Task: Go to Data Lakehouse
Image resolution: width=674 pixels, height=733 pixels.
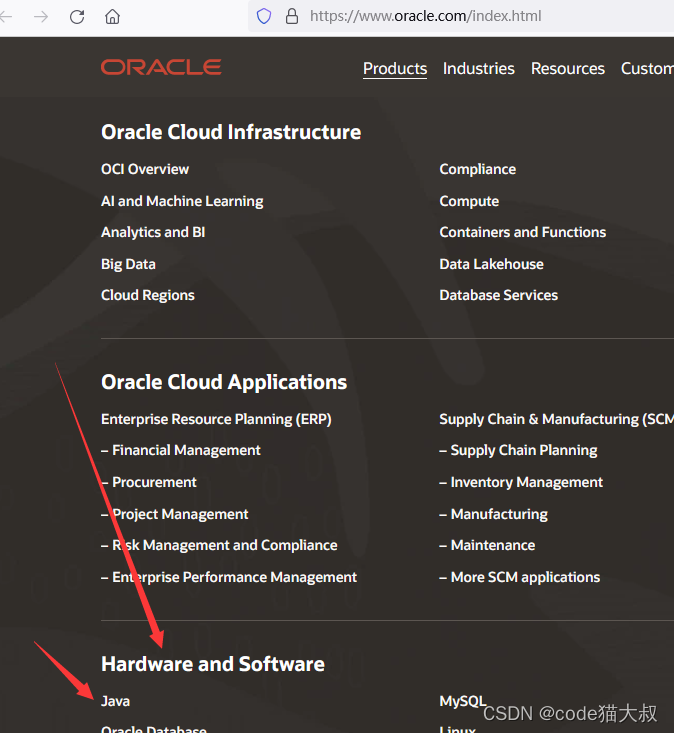Action: pos(492,264)
